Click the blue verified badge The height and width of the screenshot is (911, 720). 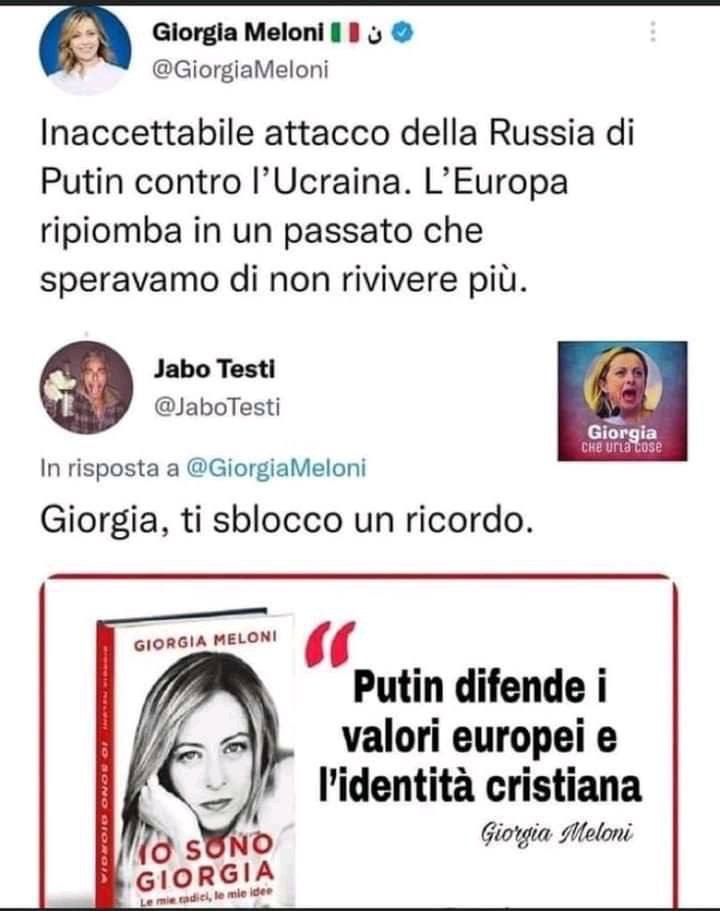(402, 33)
